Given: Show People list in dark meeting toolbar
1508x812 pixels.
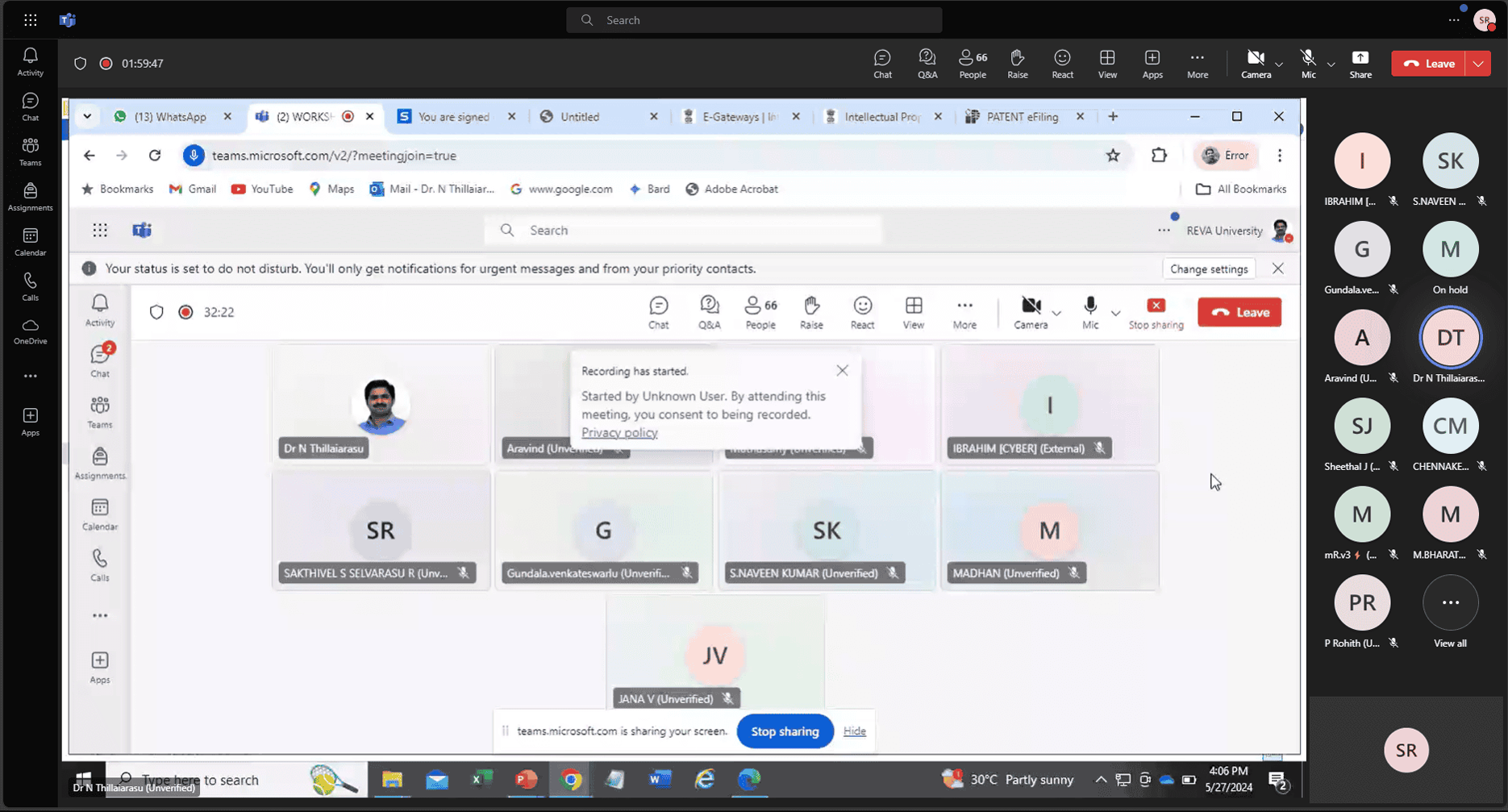Looking at the screenshot, I should (972, 64).
